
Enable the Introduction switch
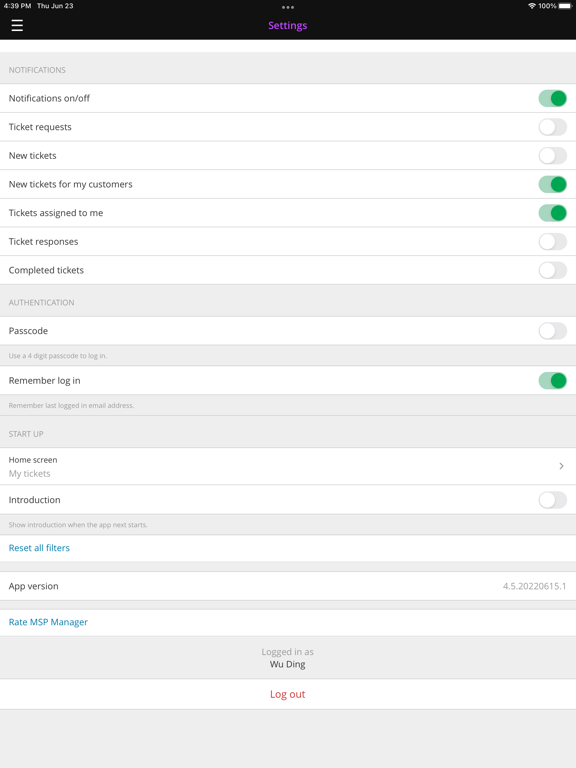[552, 500]
